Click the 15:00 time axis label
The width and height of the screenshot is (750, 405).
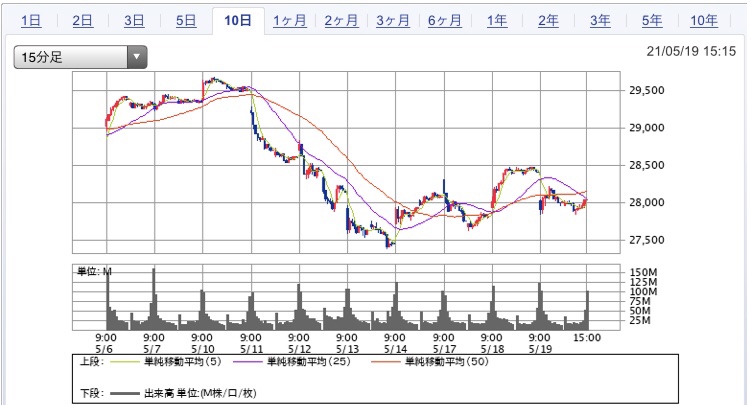pos(587,338)
